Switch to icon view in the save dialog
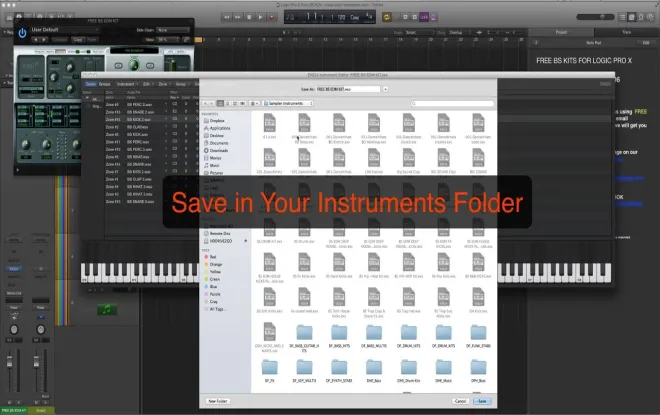The image size is (660, 415). (220, 104)
